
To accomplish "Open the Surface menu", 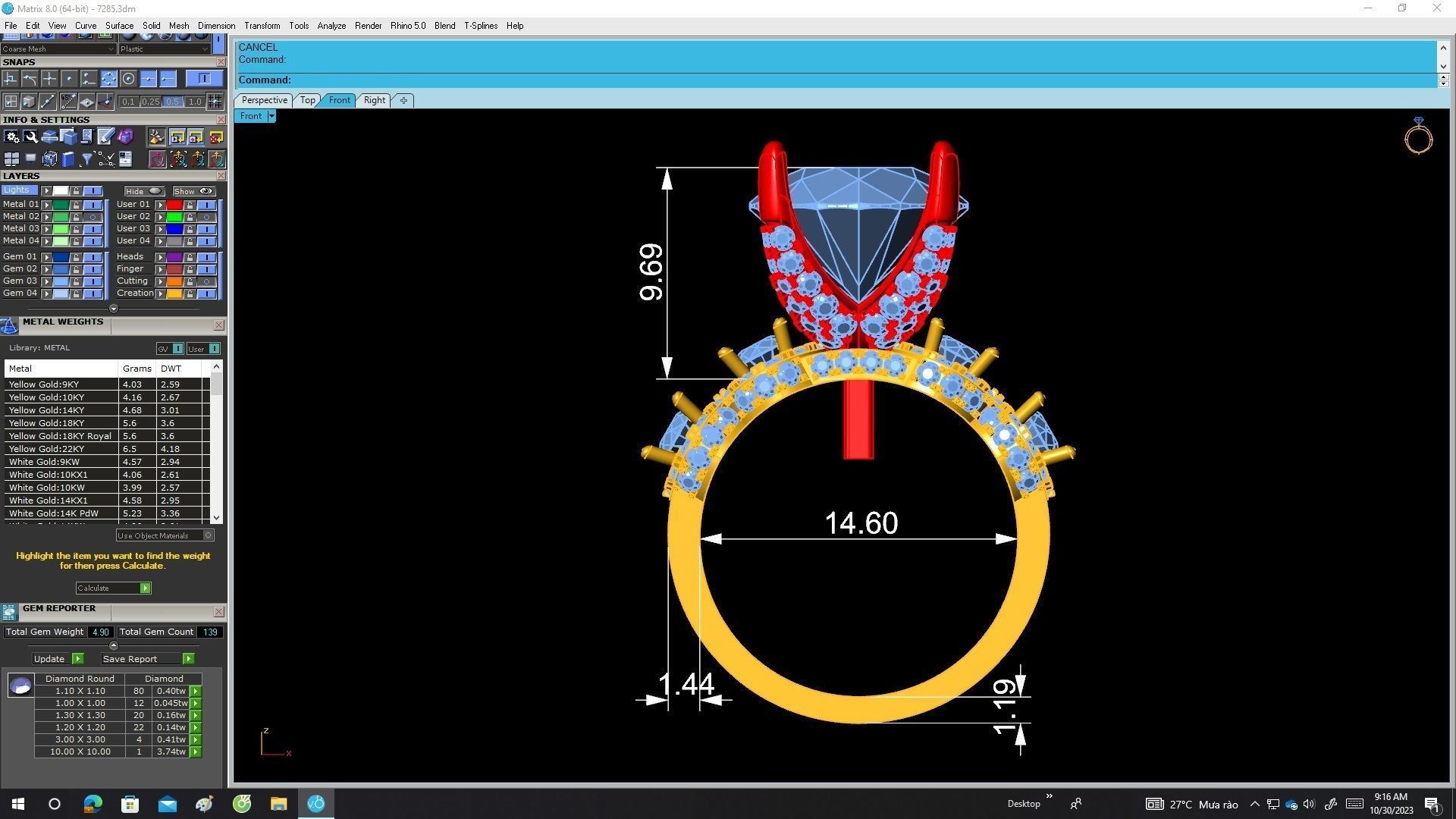I will click(119, 26).
